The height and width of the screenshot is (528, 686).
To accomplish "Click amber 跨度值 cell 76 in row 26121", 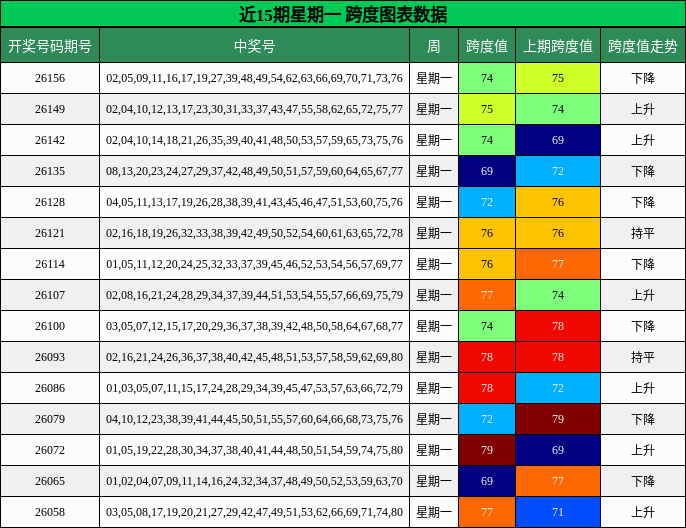I will [x=487, y=234].
